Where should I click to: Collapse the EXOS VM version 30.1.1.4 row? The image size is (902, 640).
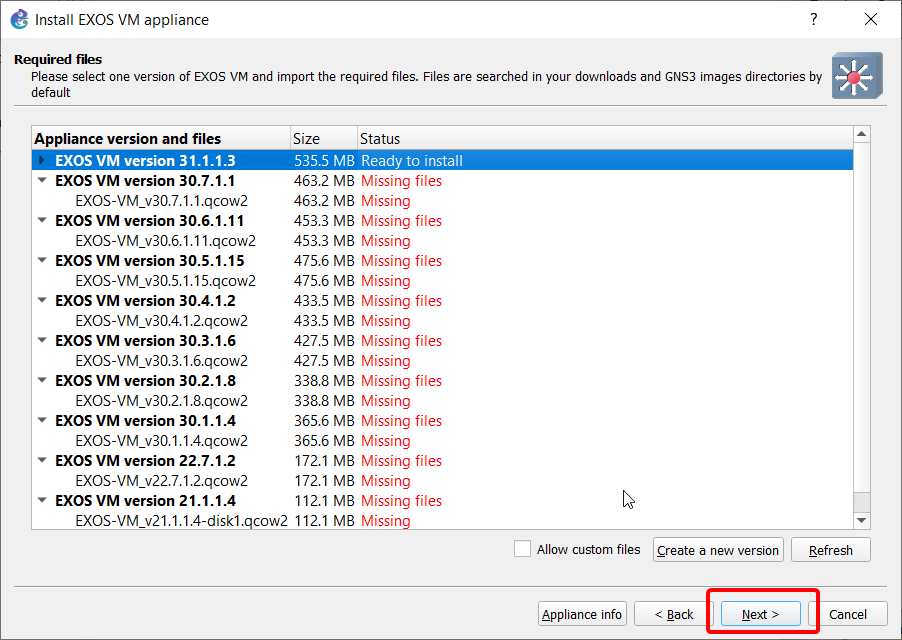coord(41,420)
